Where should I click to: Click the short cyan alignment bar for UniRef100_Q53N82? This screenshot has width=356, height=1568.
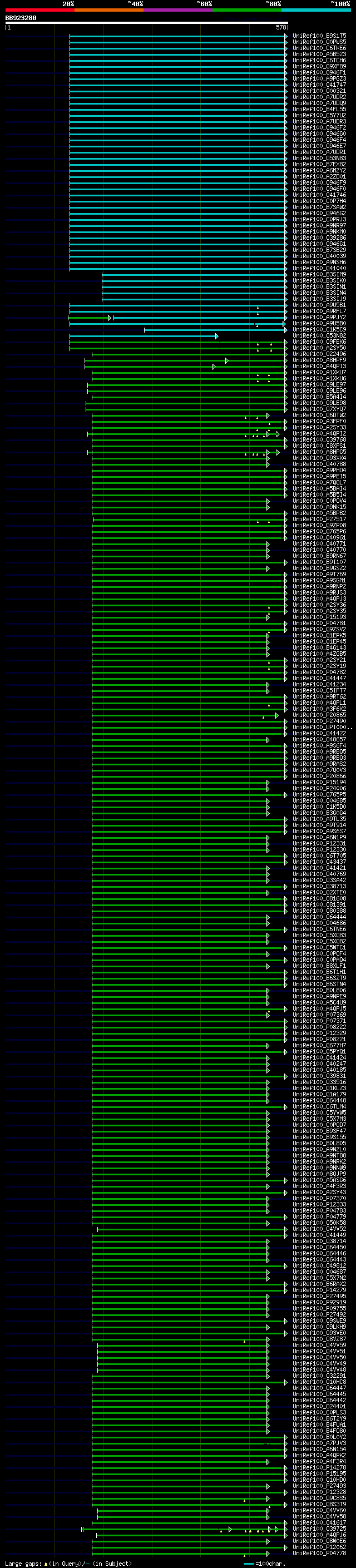144,336
